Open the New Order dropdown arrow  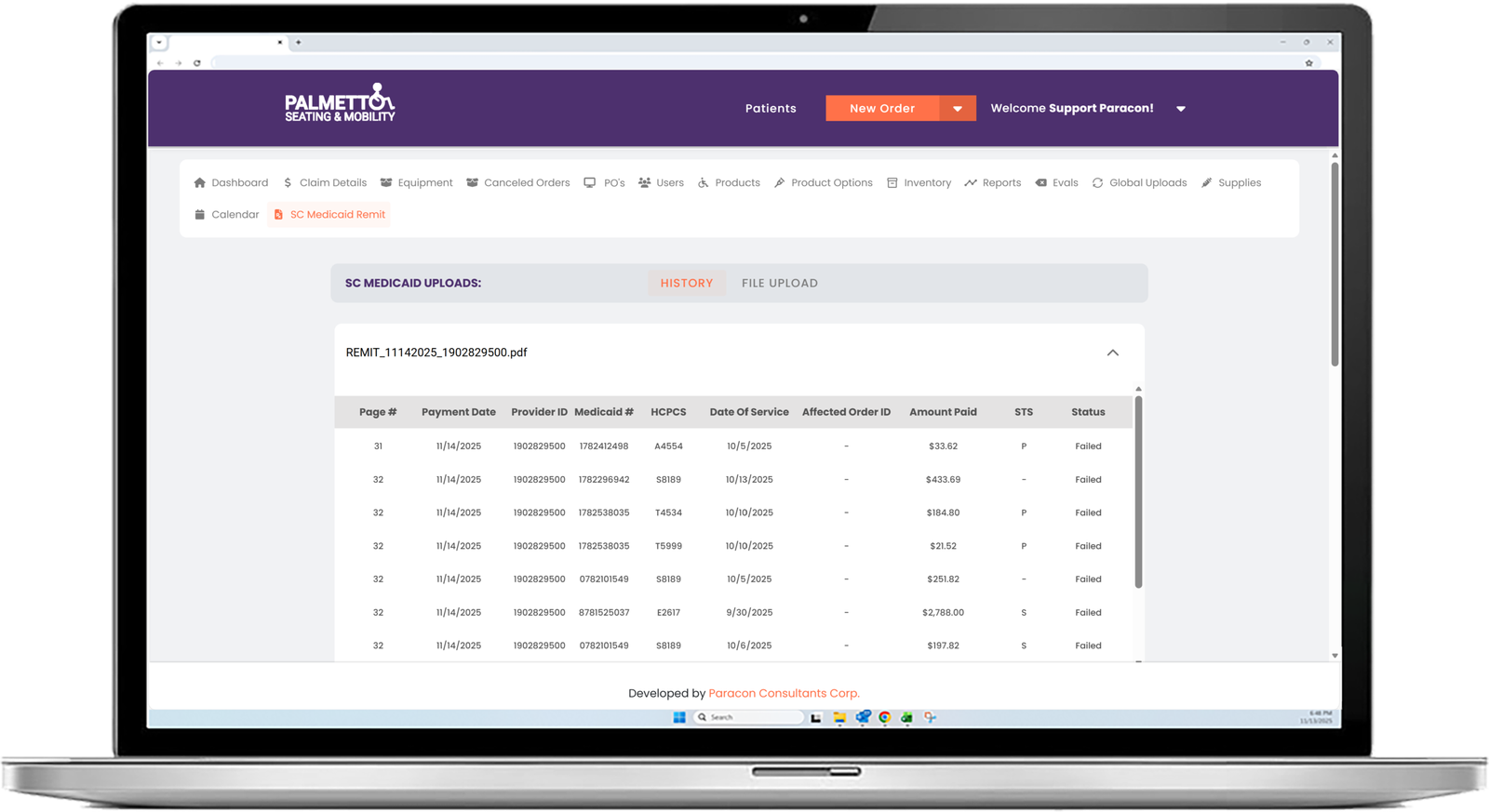(957, 109)
